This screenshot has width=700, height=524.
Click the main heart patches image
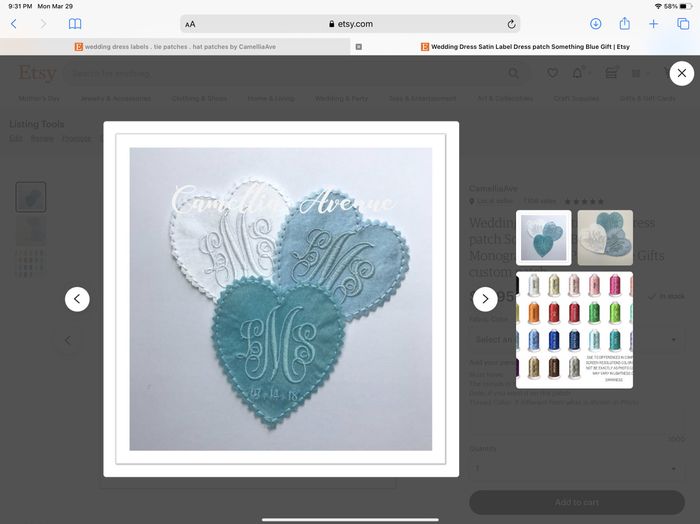[x=281, y=299]
